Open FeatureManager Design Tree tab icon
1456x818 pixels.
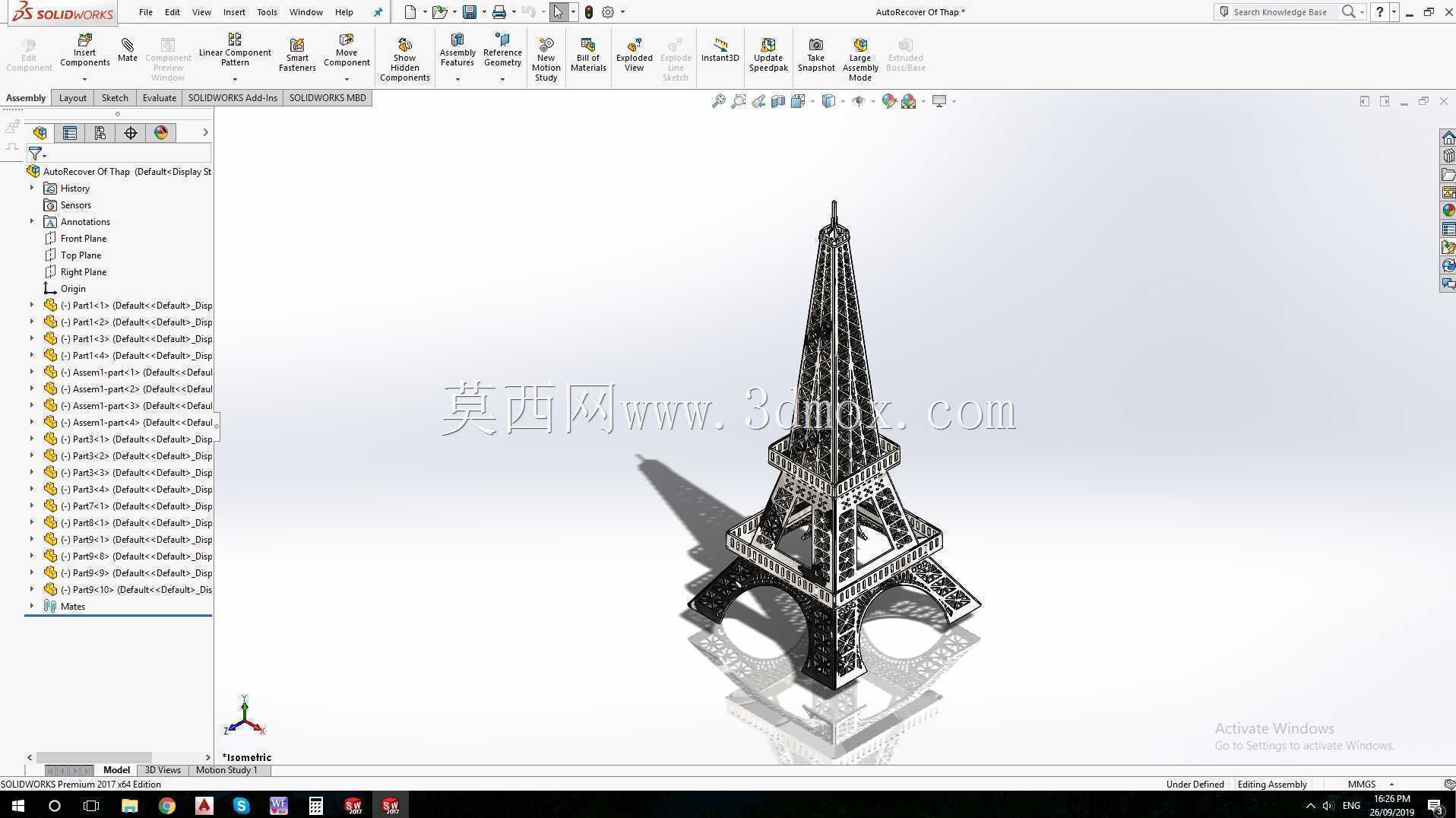coord(40,133)
